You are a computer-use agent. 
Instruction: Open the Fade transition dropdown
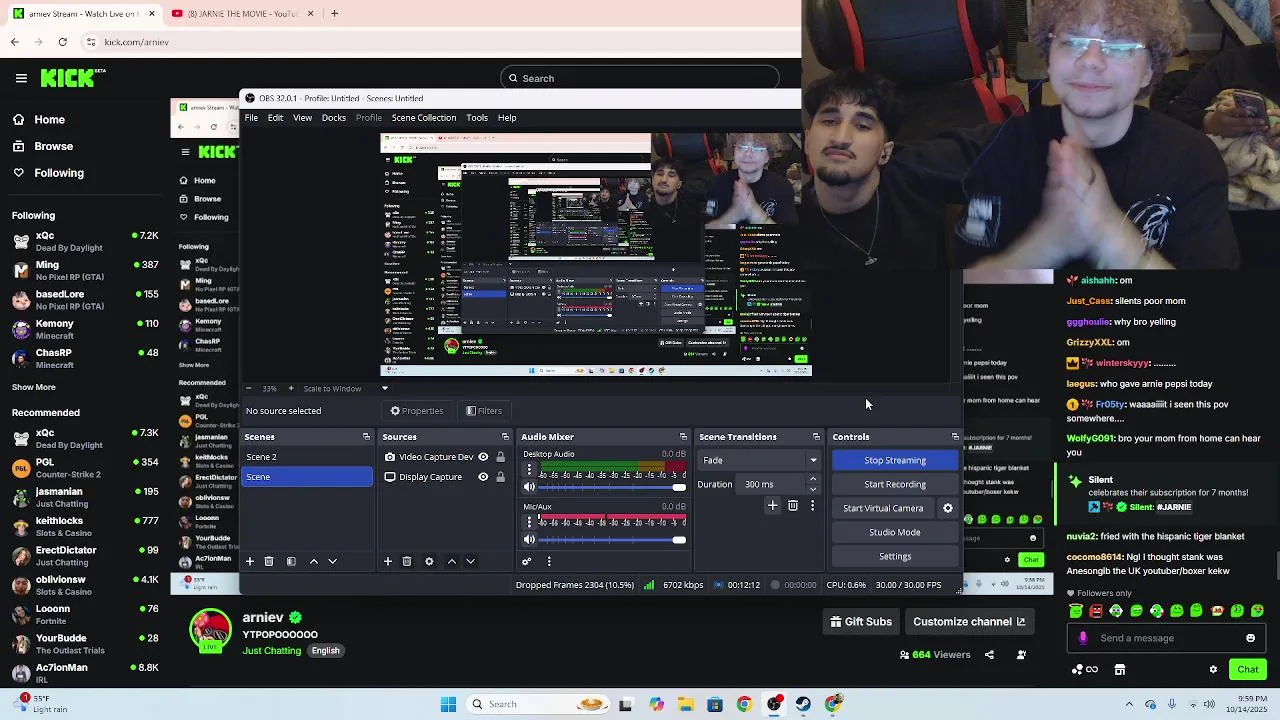[x=759, y=460]
